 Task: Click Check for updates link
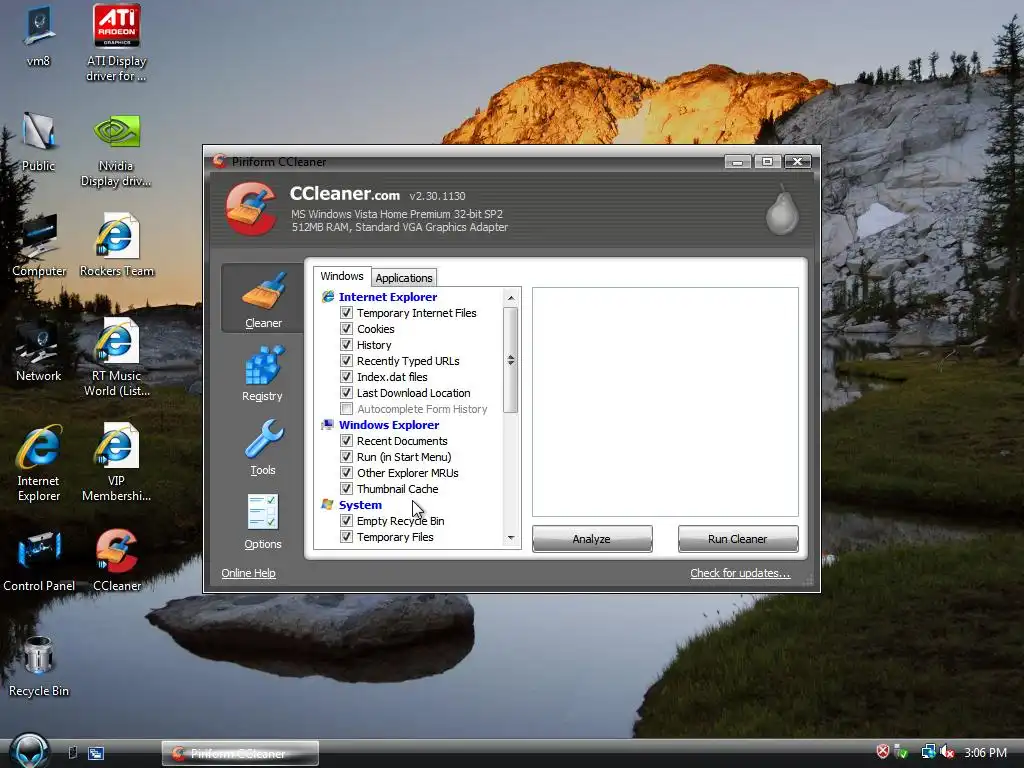pos(740,573)
